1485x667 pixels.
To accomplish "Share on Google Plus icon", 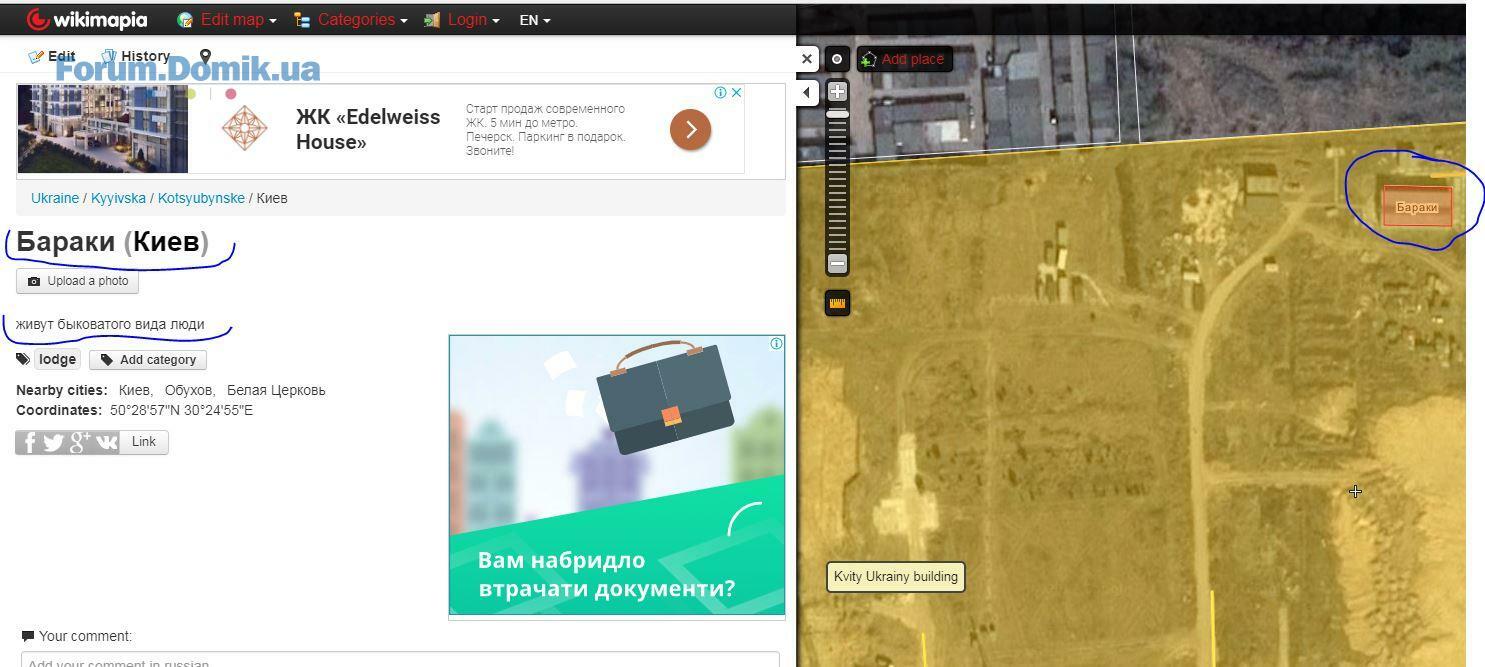I will pyautogui.click(x=80, y=442).
